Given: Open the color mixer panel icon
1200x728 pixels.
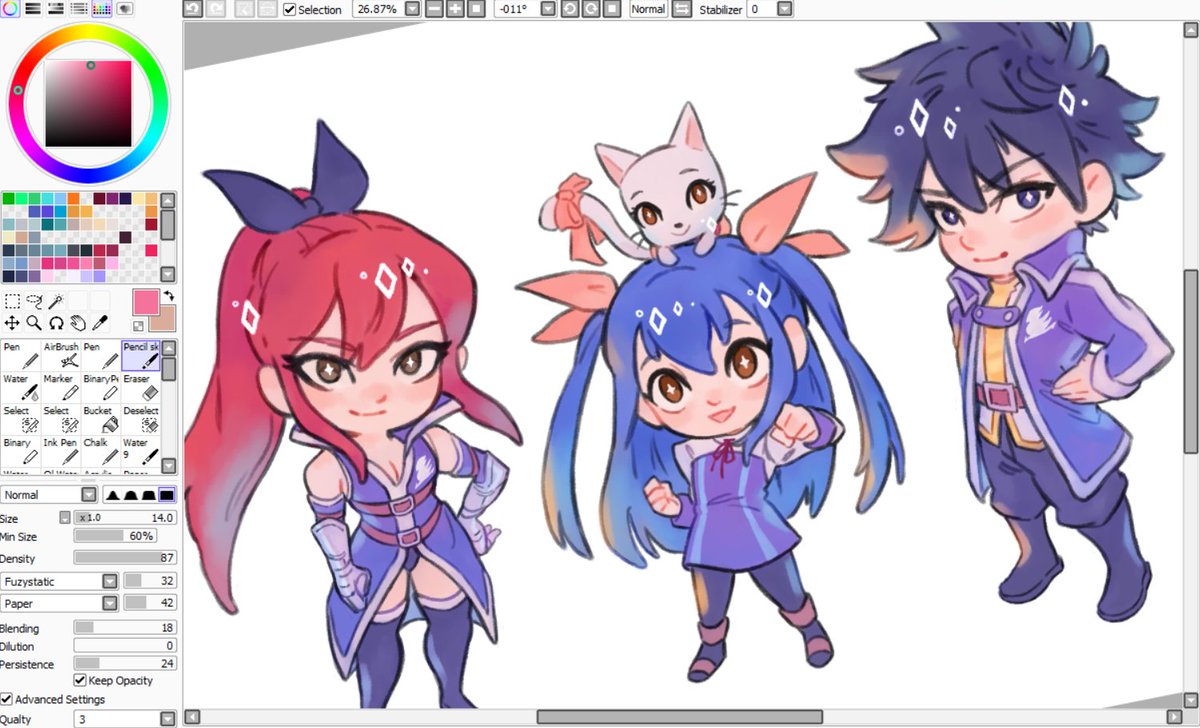Looking at the screenshot, I should pos(79,9).
